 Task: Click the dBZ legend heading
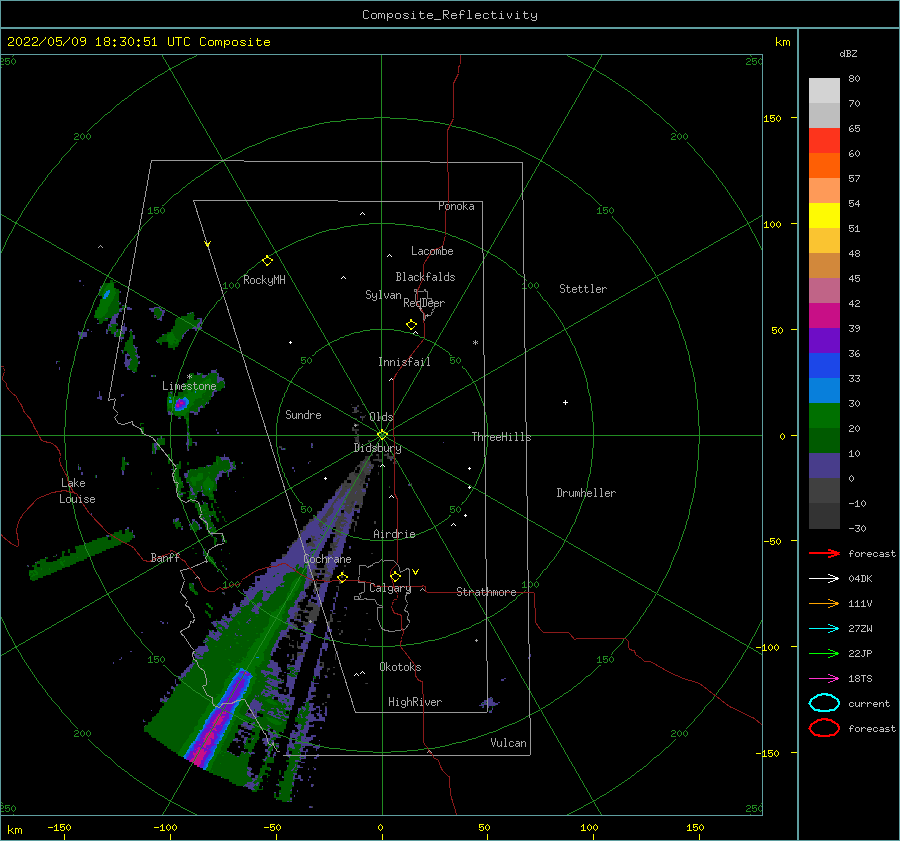[848, 53]
